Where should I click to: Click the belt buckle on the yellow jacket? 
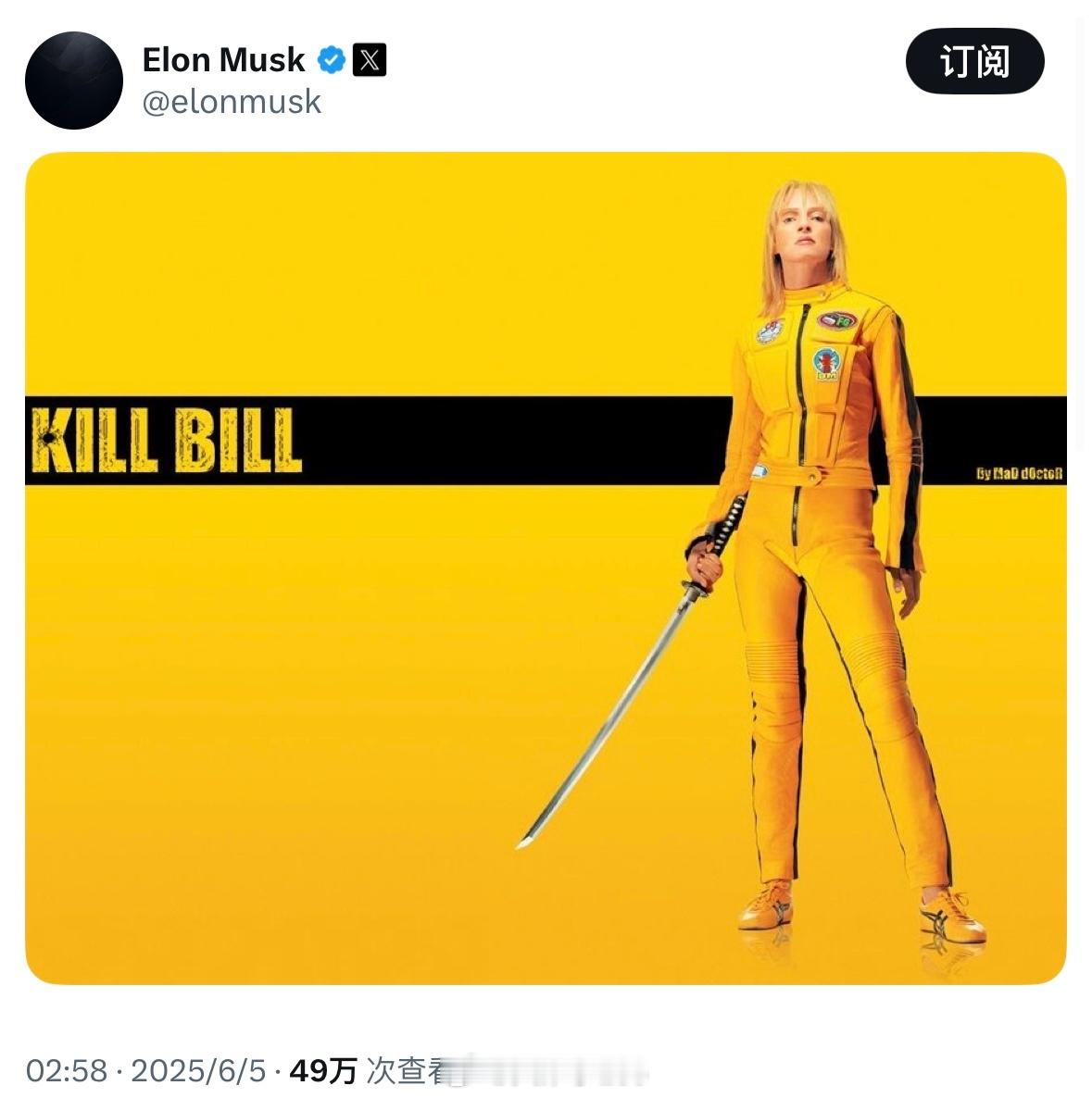click(811, 477)
